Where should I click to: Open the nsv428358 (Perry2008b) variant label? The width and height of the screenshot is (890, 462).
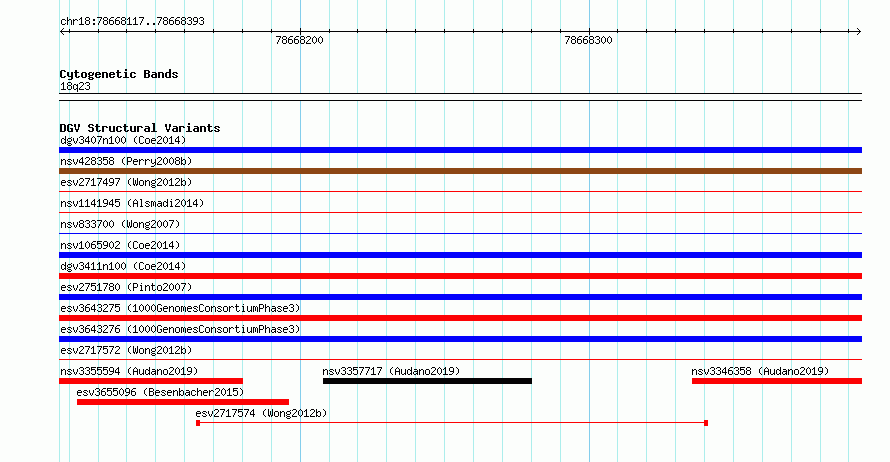pos(126,161)
